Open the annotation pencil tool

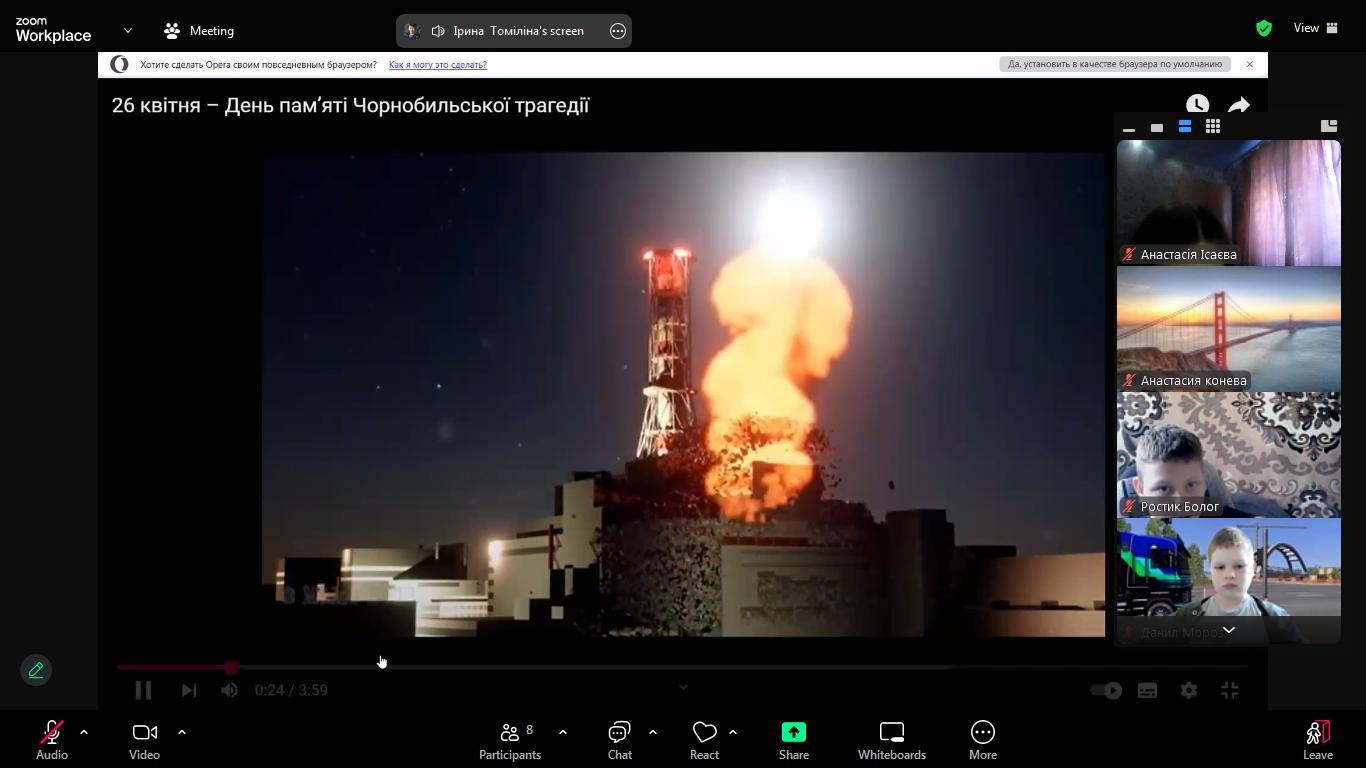click(36, 670)
